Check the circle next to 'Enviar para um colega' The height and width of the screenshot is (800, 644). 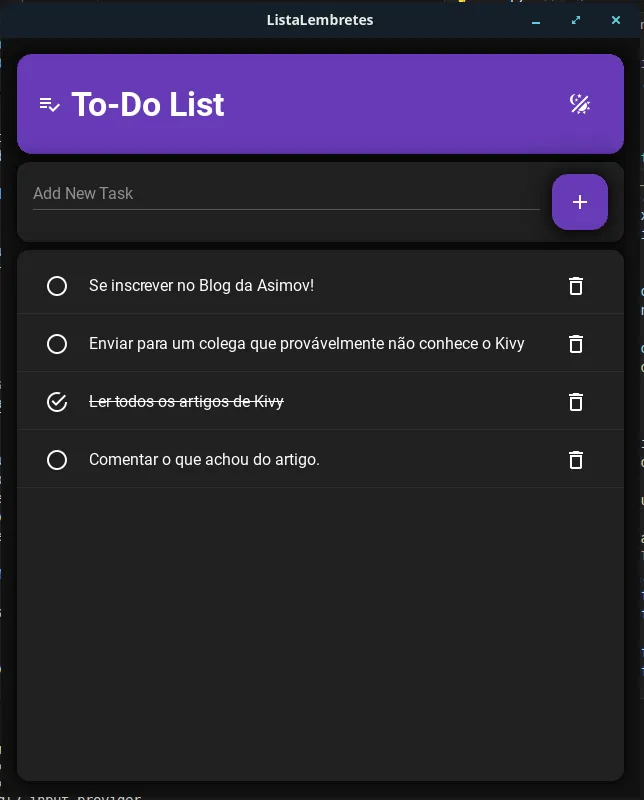pos(57,344)
